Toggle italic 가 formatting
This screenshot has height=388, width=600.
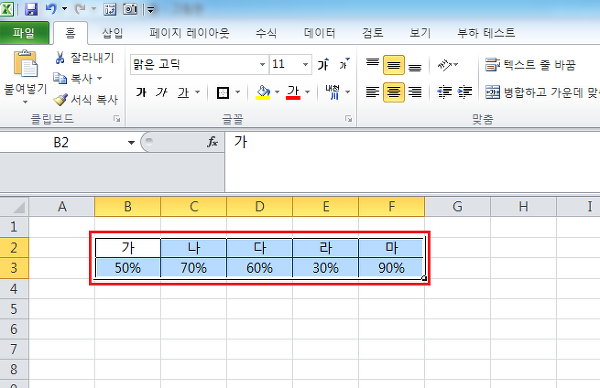tap(161, 92)
